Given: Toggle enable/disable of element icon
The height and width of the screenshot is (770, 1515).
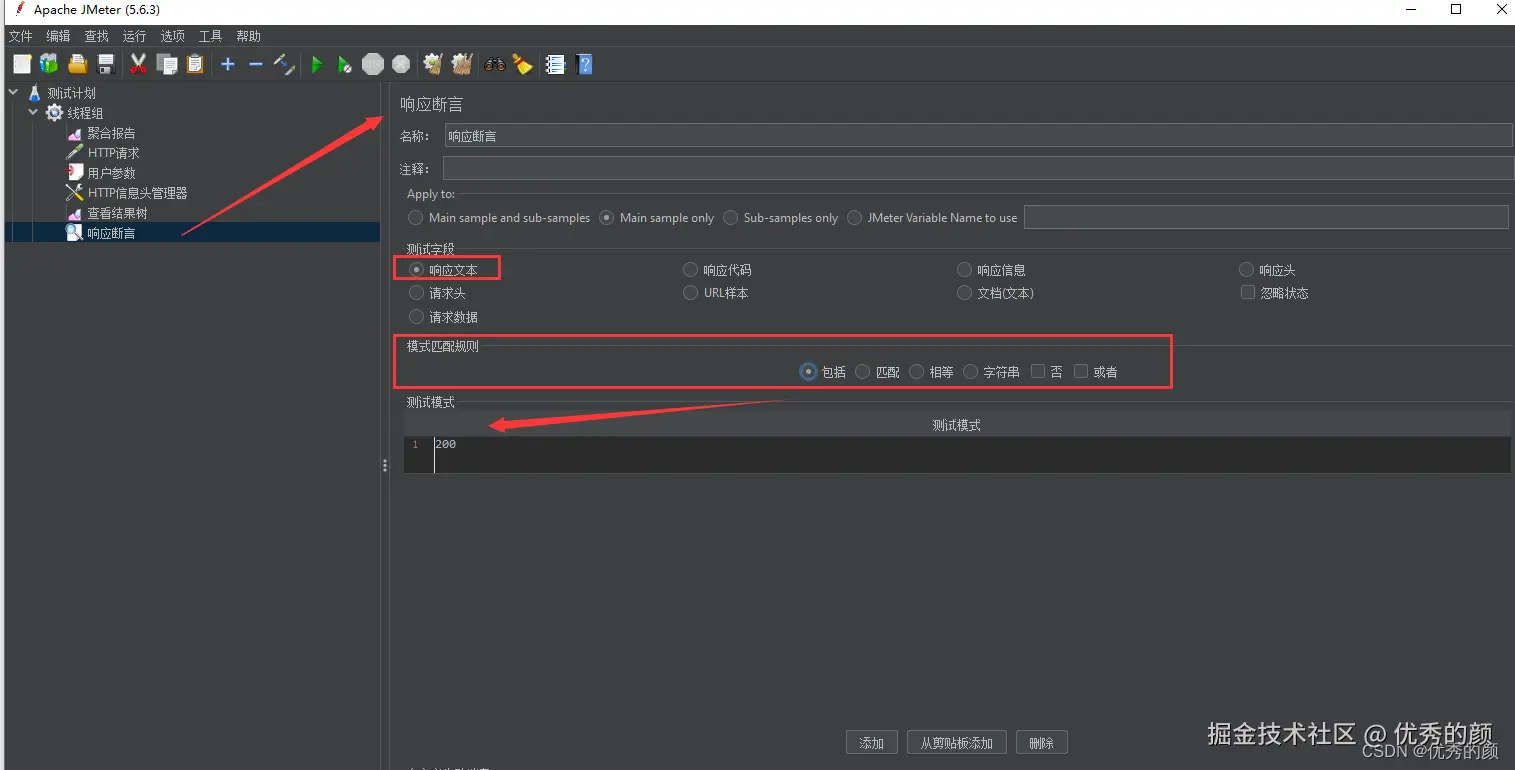Looking at the screenshot, I should click(x=284, y=64).
